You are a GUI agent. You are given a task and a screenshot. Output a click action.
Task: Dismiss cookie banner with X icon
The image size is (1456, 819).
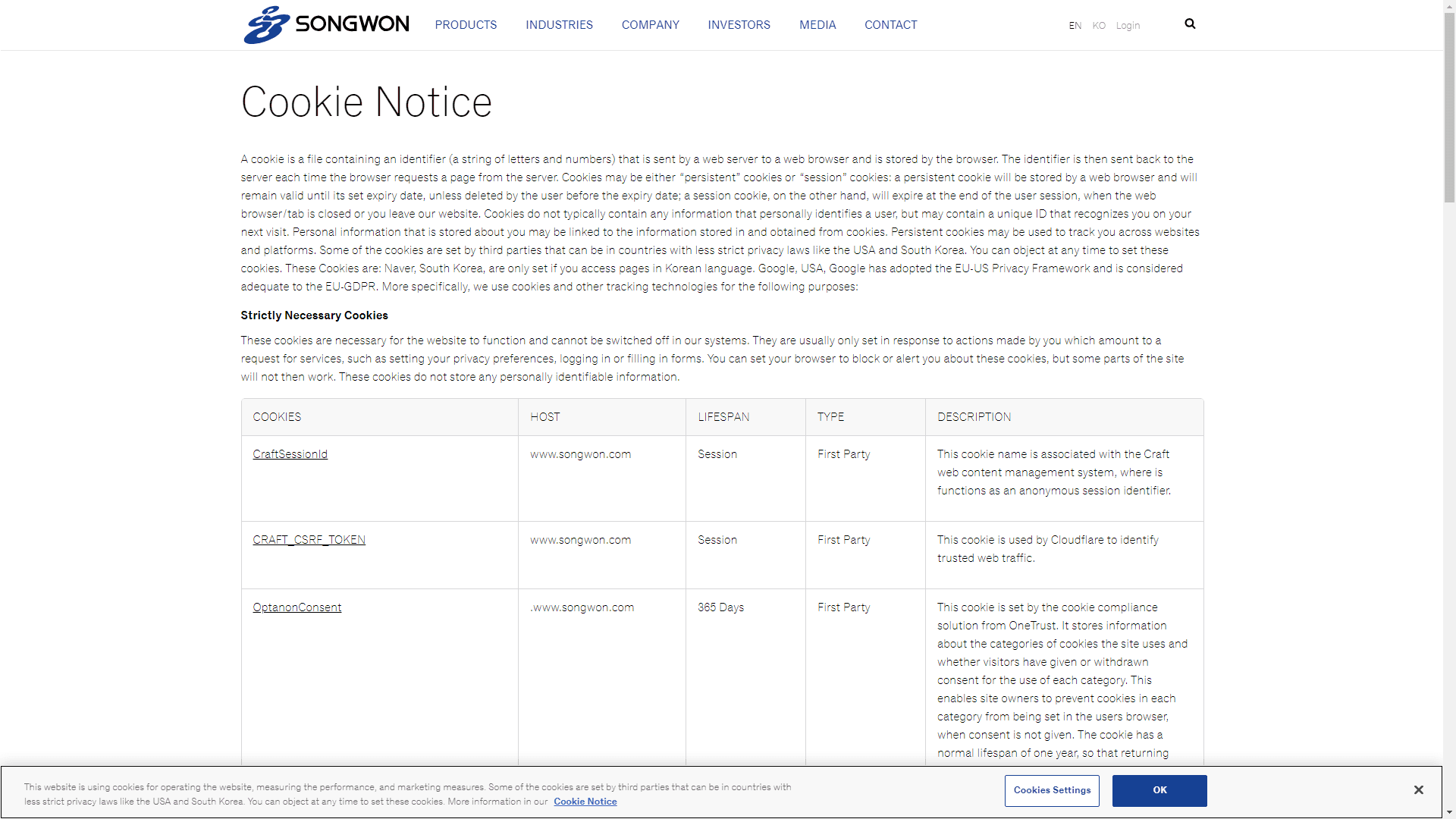(1418, 790)
